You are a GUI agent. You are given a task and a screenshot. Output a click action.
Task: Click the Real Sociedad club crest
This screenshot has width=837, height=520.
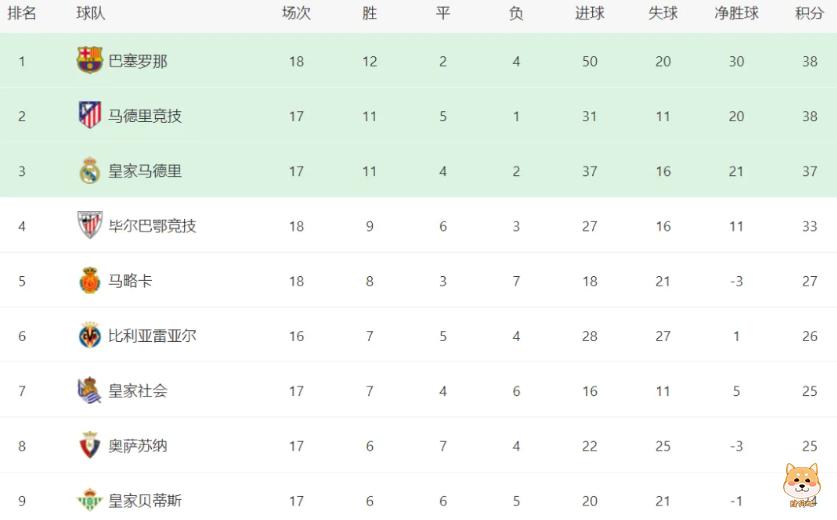point(90,391)
